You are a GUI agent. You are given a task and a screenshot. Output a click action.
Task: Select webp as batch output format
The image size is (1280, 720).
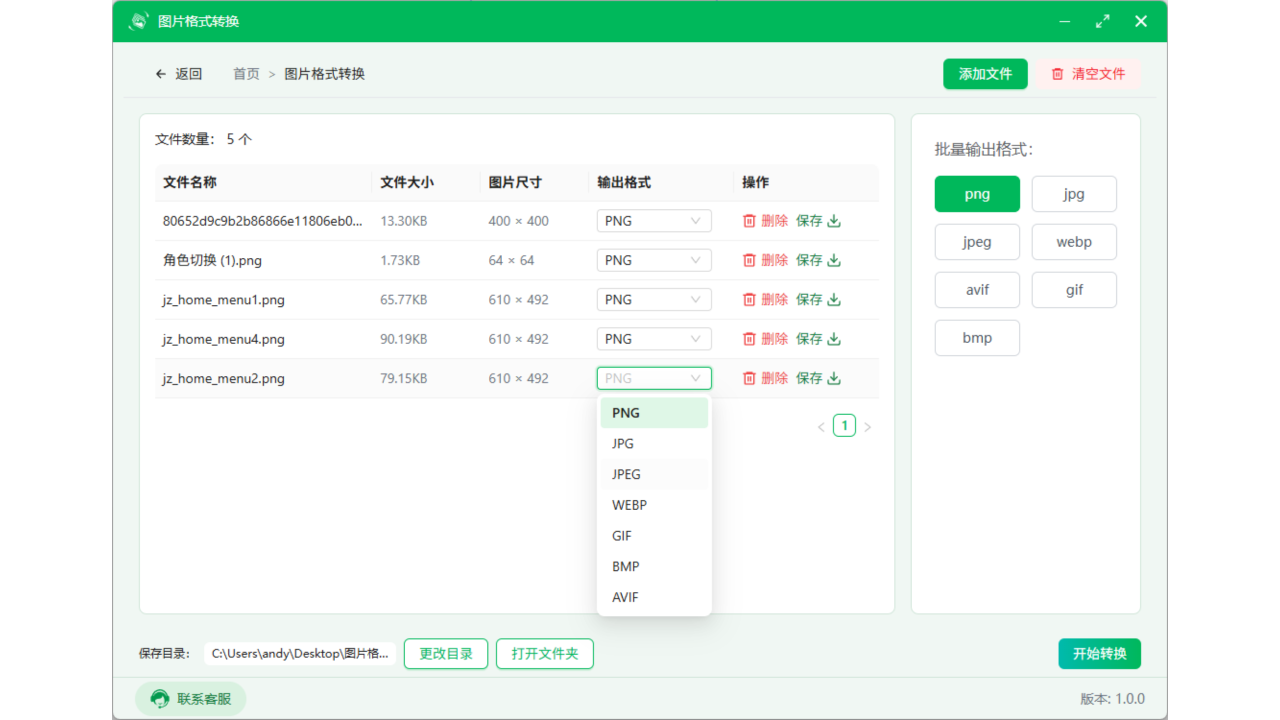click(x=1073, y=242)
